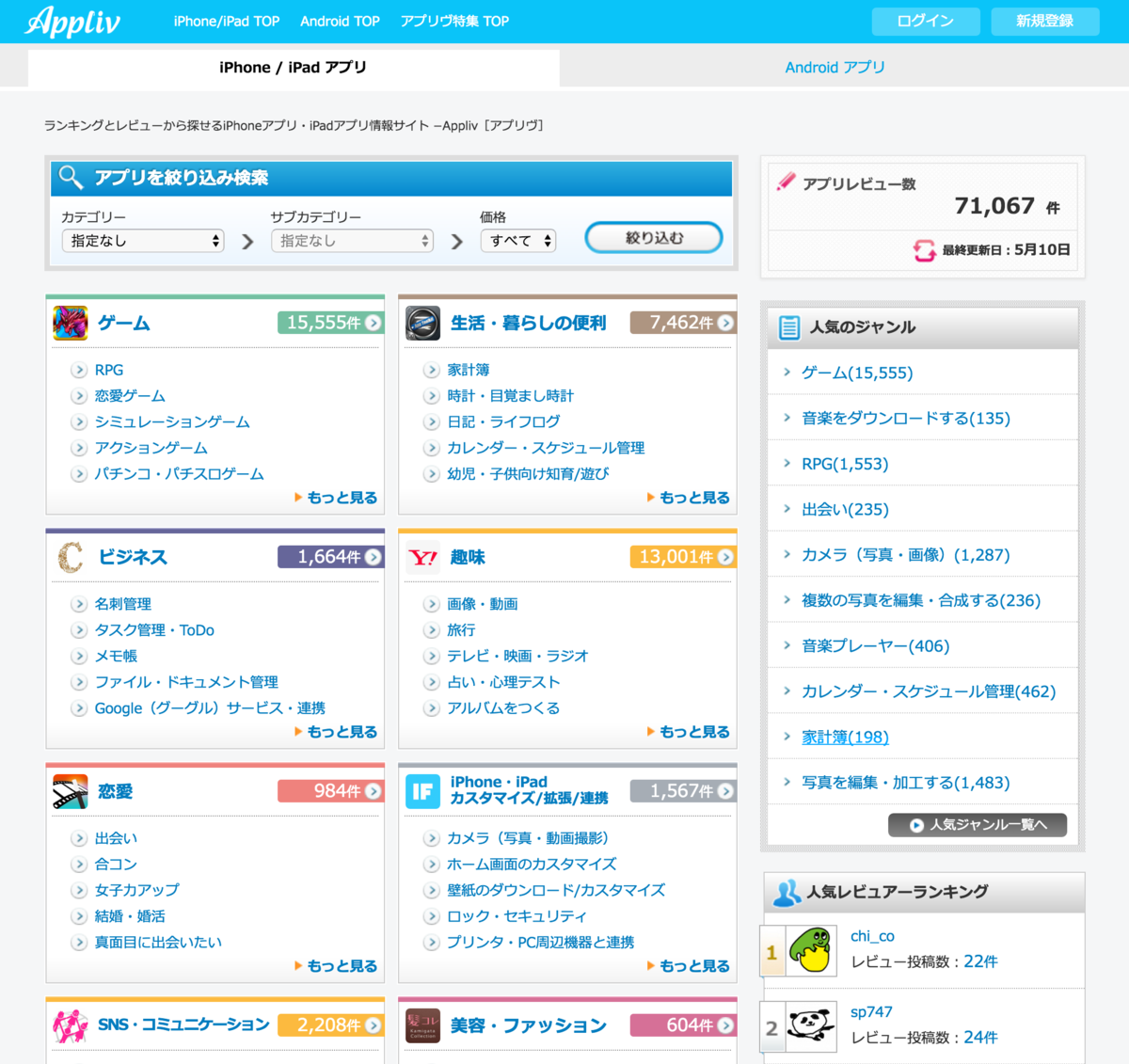Open 音楽プレーヤー(406) genre

pyautogui.click(x=875, y=646)
